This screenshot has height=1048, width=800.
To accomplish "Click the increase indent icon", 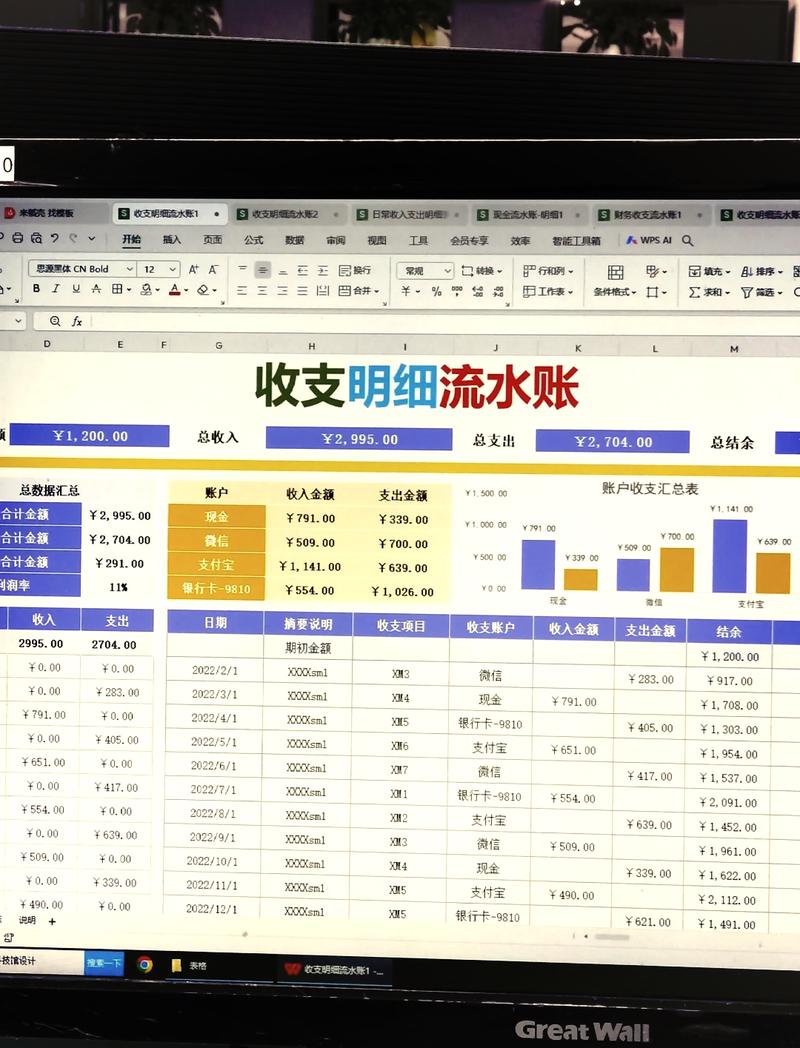I will coord(323,270).
